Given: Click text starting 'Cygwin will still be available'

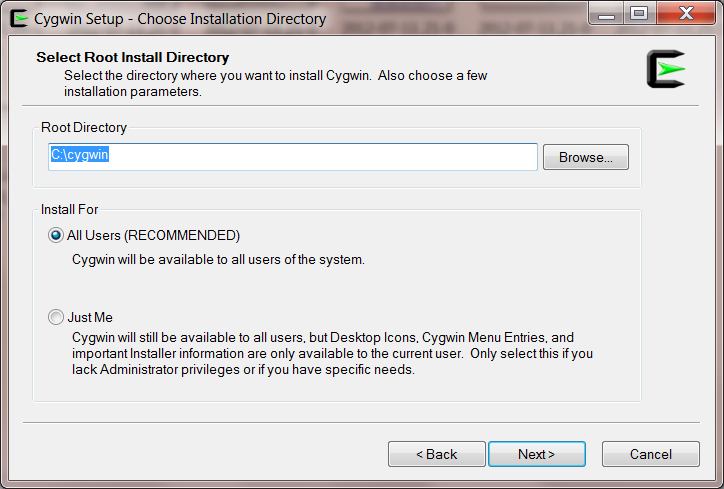Looking at the screenshot, I should point(332,354).
